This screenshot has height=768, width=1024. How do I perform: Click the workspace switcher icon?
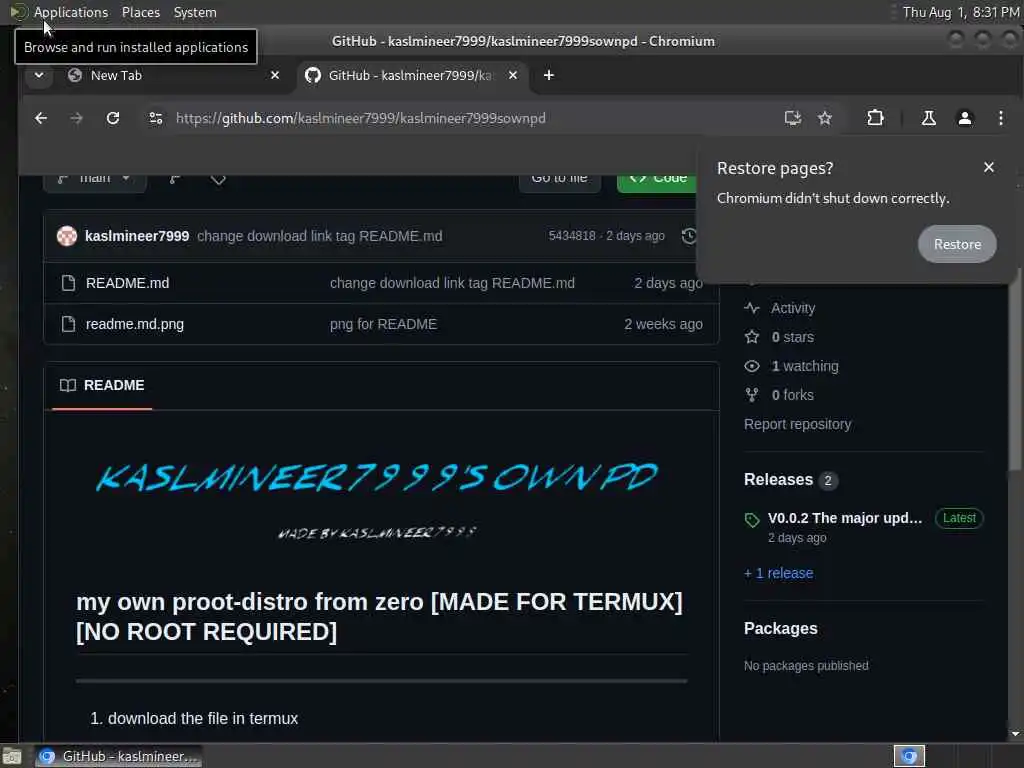(x=909, y=756)
